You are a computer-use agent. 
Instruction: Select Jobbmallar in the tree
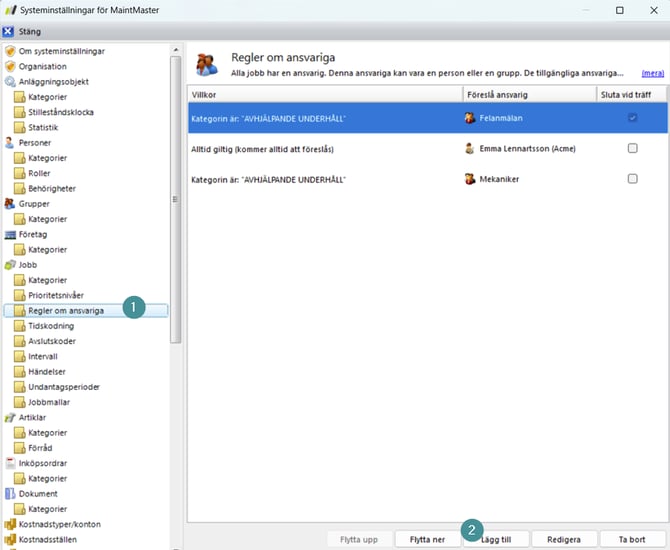point(49,403)
